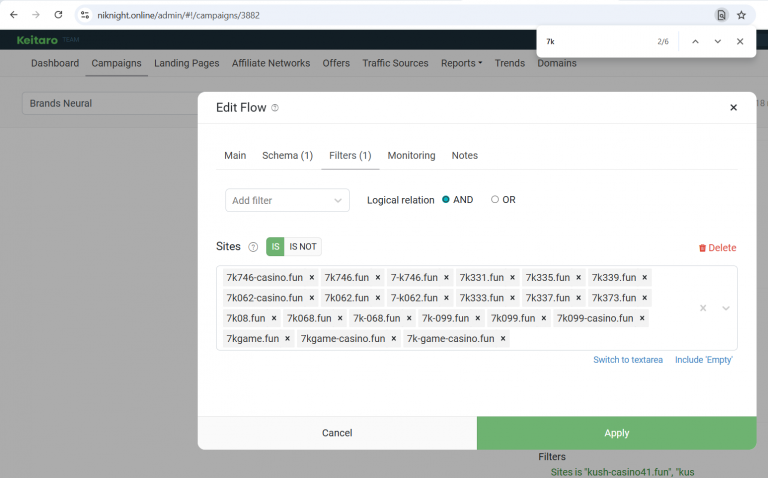This screenshot has width=768, height=478.
Task: Open the Monitoring tab
Action: click(x=411, y=156)
